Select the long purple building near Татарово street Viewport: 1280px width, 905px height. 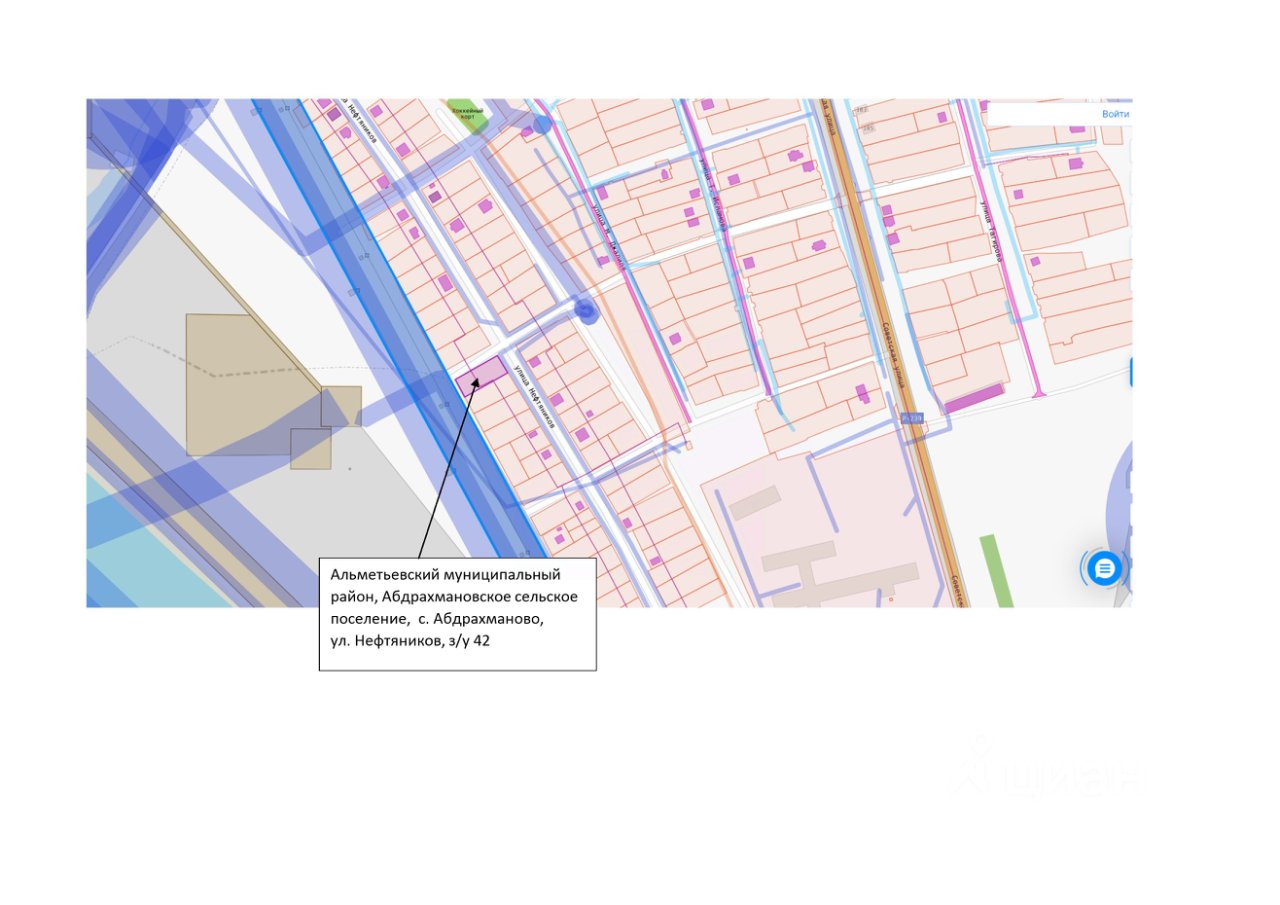click(974, 398)
